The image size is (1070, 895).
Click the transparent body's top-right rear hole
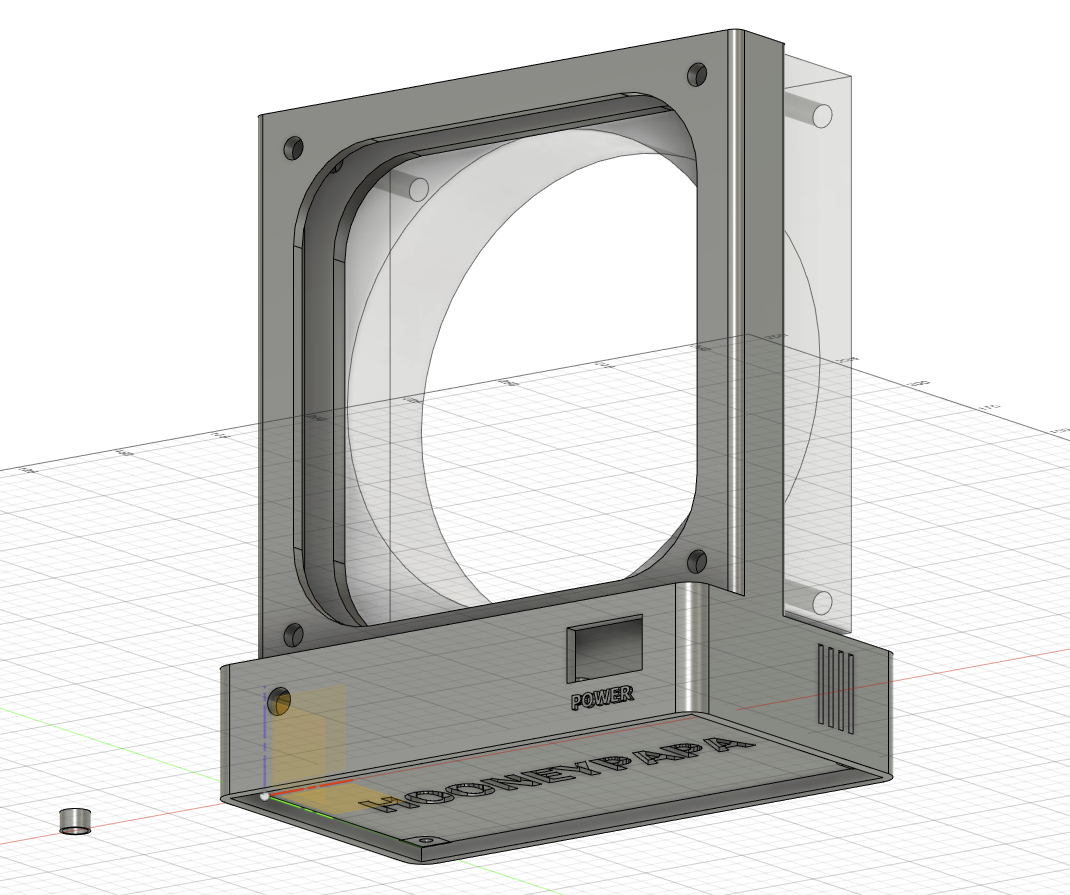point(822,115)
